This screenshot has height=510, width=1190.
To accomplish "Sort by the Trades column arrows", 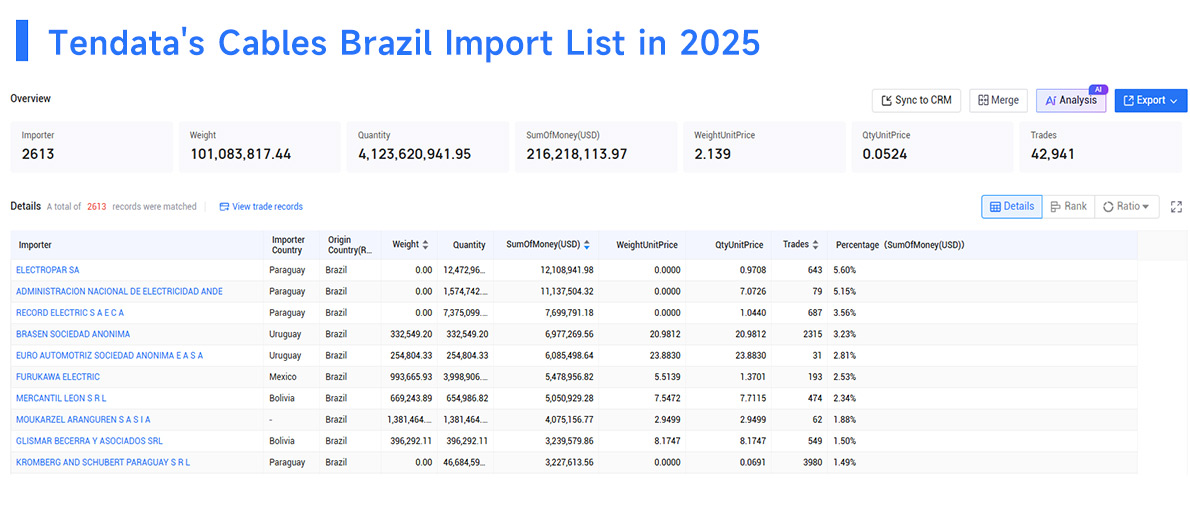I will (815, 245).
